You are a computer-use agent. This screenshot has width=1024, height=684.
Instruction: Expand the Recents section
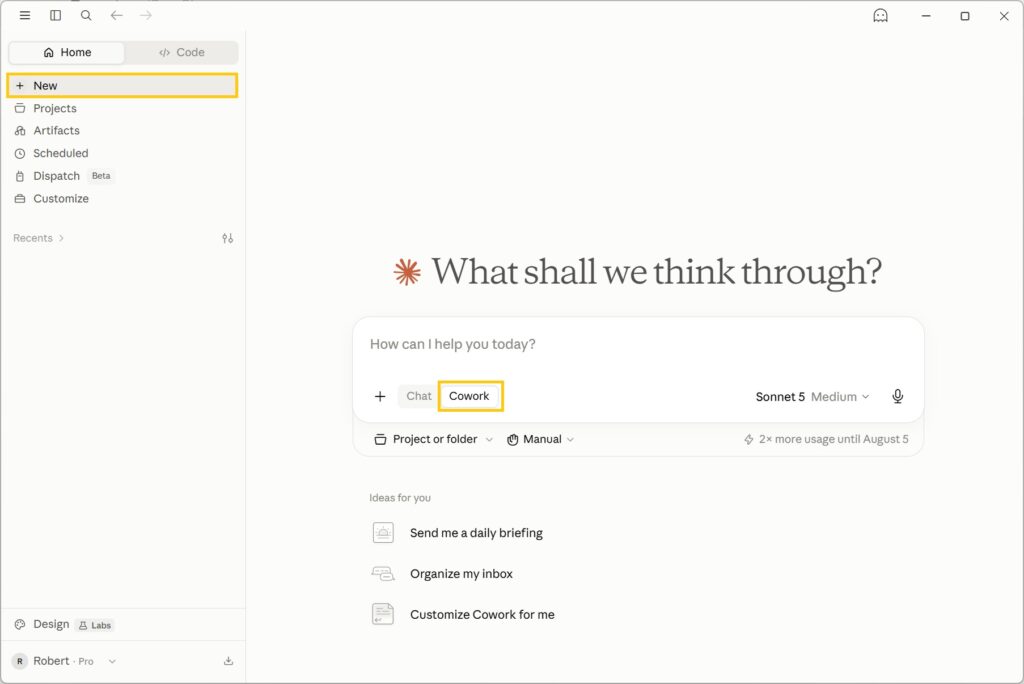point(39,238)
